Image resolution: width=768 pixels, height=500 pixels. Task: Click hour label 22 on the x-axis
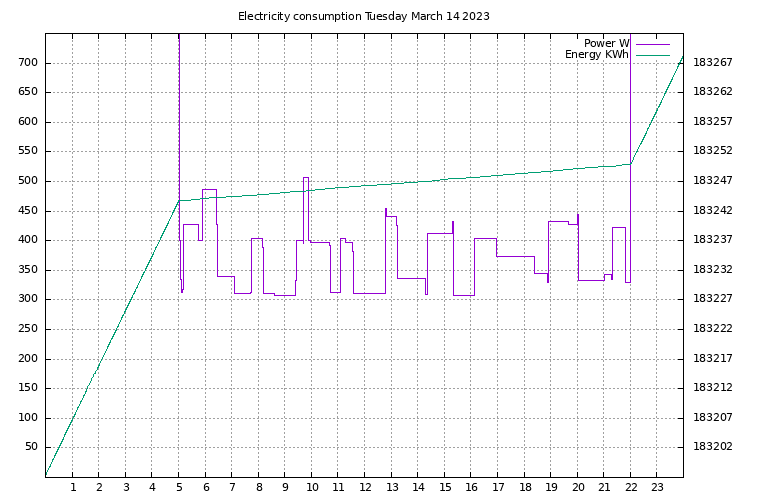tap(631, 487)
